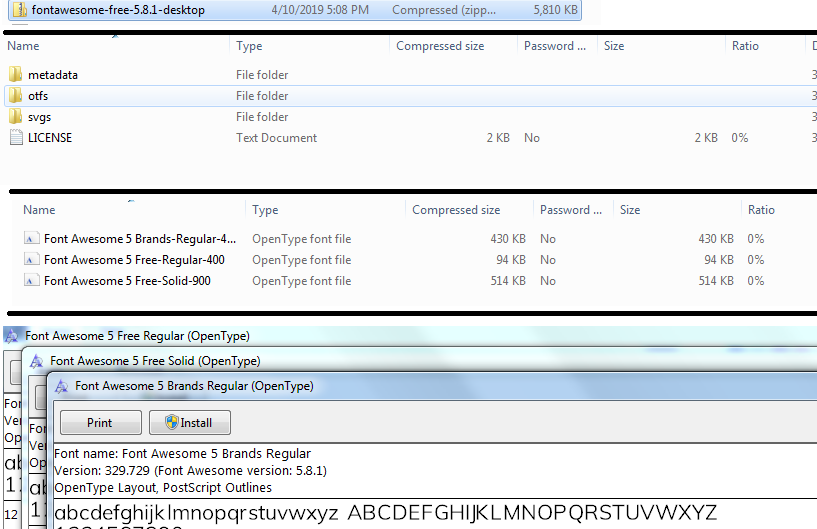Open the svgs folder icon
This screenshot has height=529, width=817.
(x=16, y=117)
